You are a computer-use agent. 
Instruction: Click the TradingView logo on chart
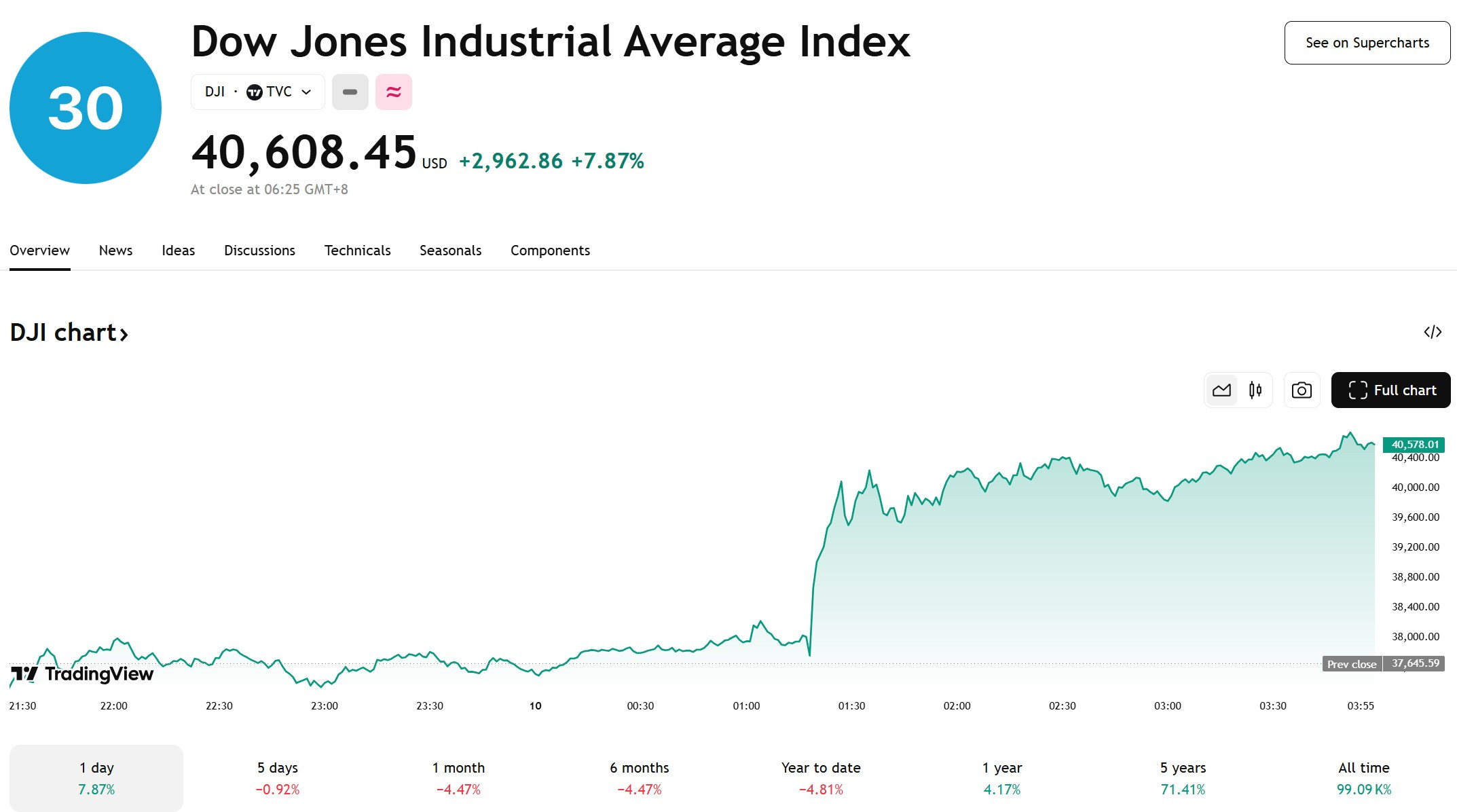pyautogui.click(x=83, y=673)
